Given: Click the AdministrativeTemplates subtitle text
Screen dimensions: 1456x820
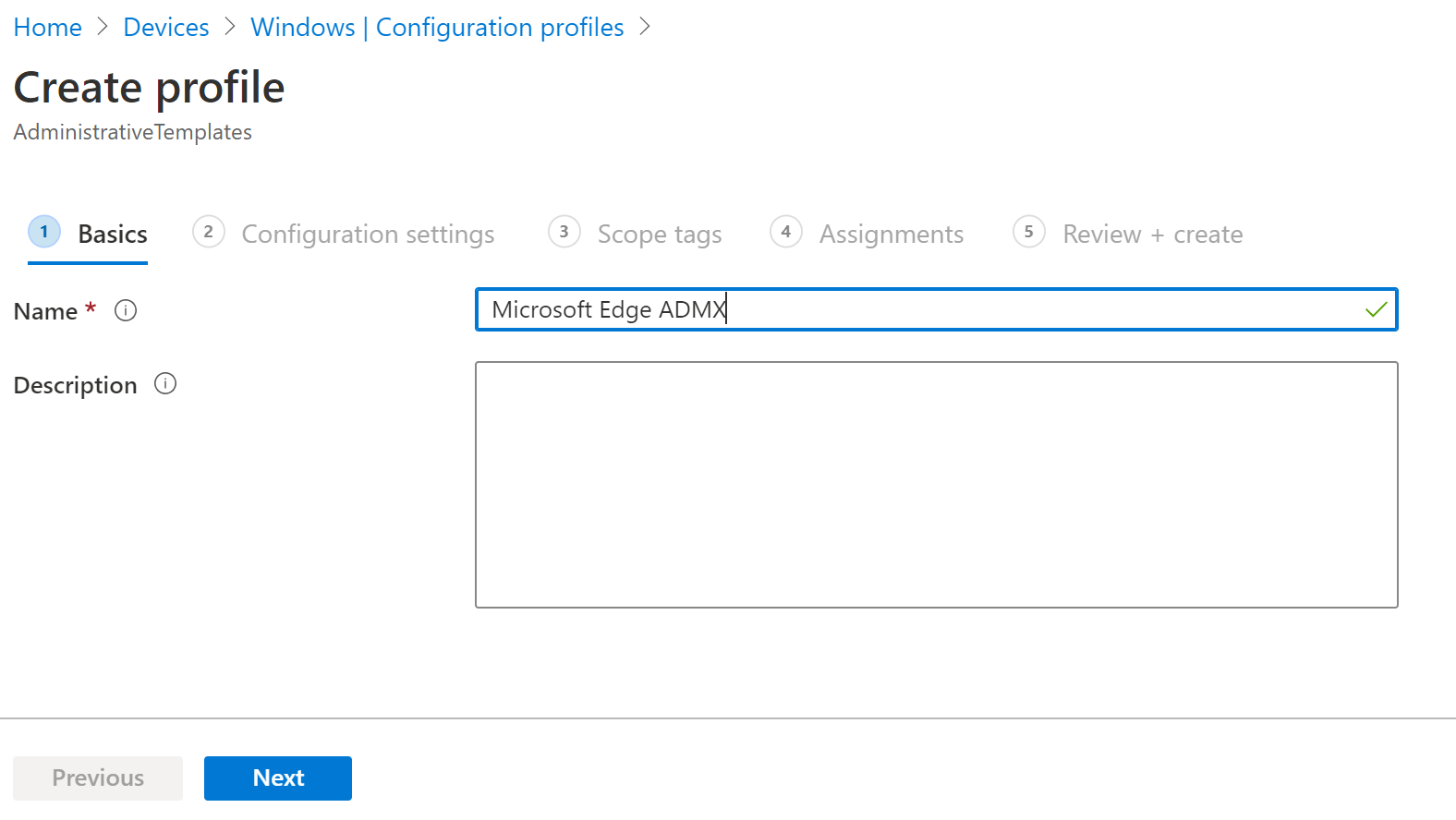Looking at the screenshot, I should (x=132, y=132).
